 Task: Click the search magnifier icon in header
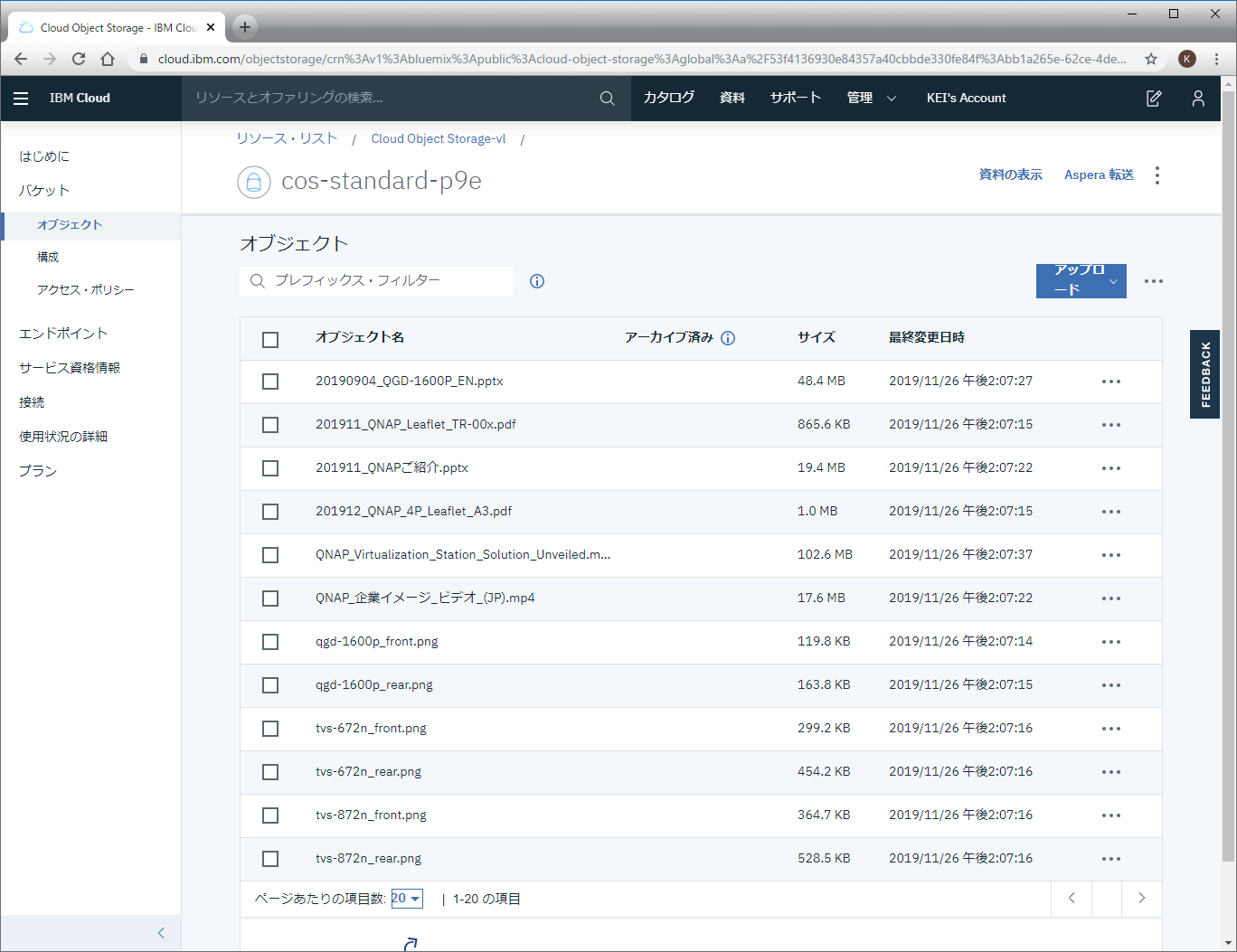(x=607, y=99)
